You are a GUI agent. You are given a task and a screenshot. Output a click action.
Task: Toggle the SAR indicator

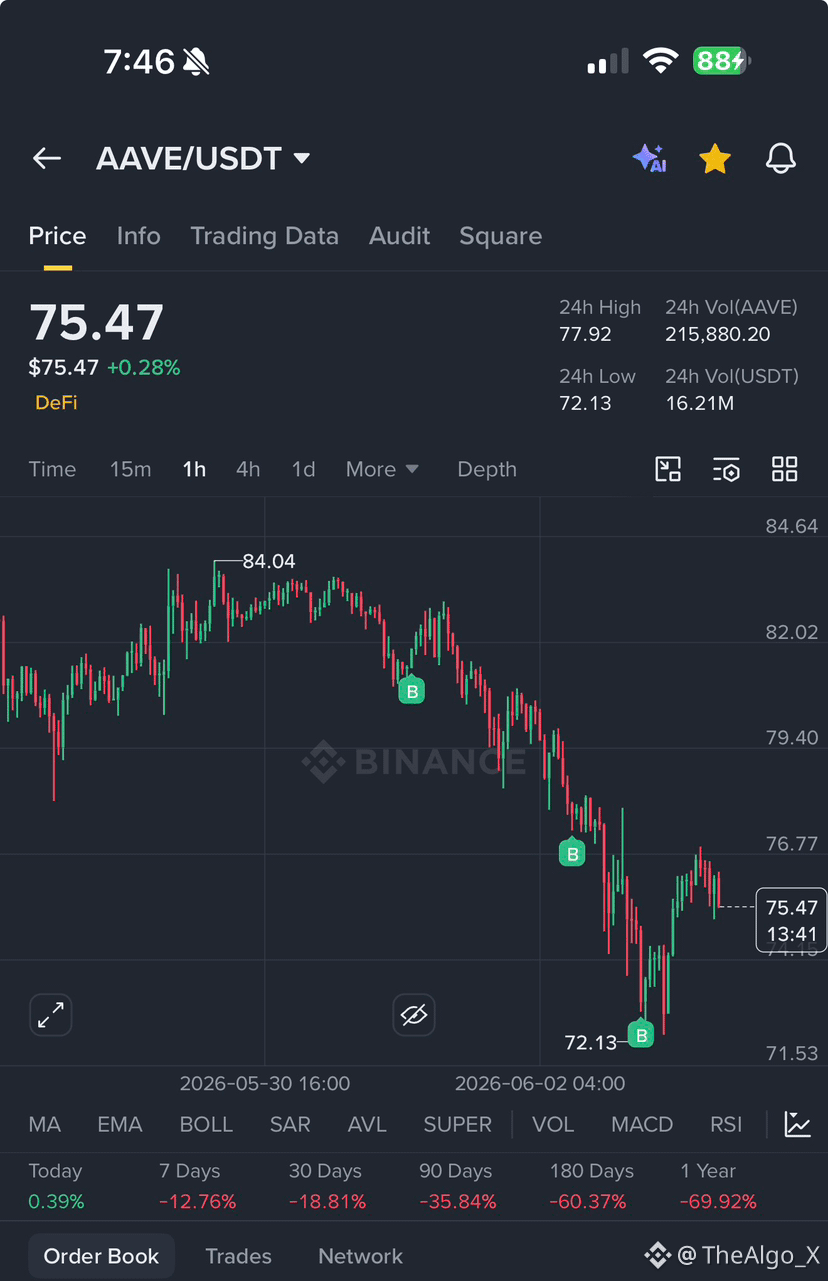click(290, 1124)
